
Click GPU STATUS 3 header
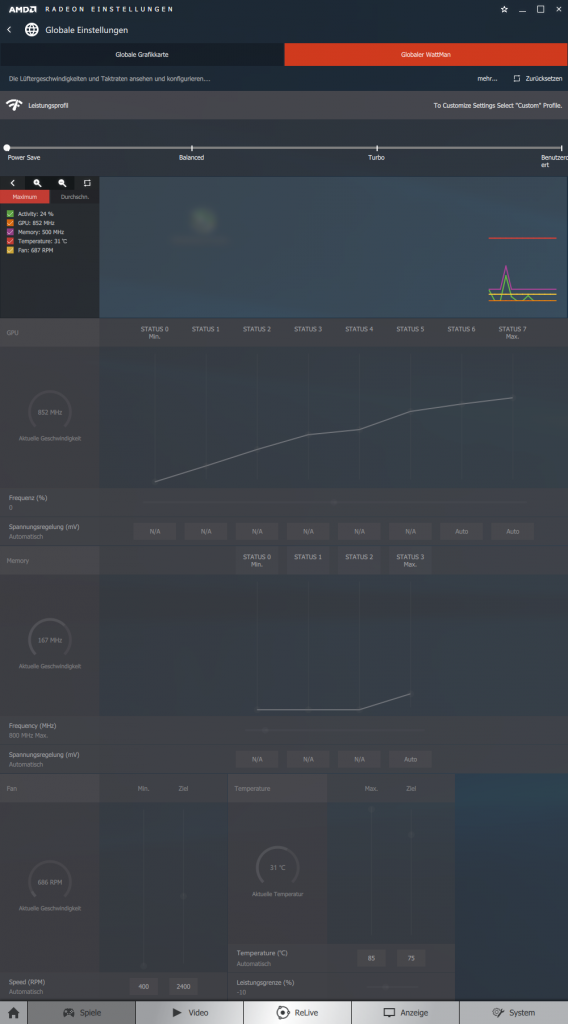(308, 329)
